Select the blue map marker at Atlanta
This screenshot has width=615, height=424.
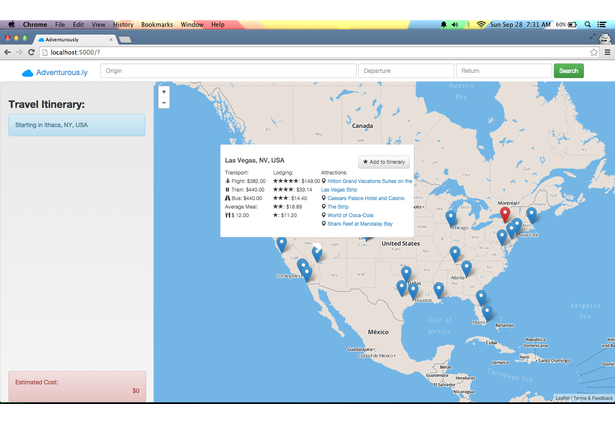click(x=466, y=268)
